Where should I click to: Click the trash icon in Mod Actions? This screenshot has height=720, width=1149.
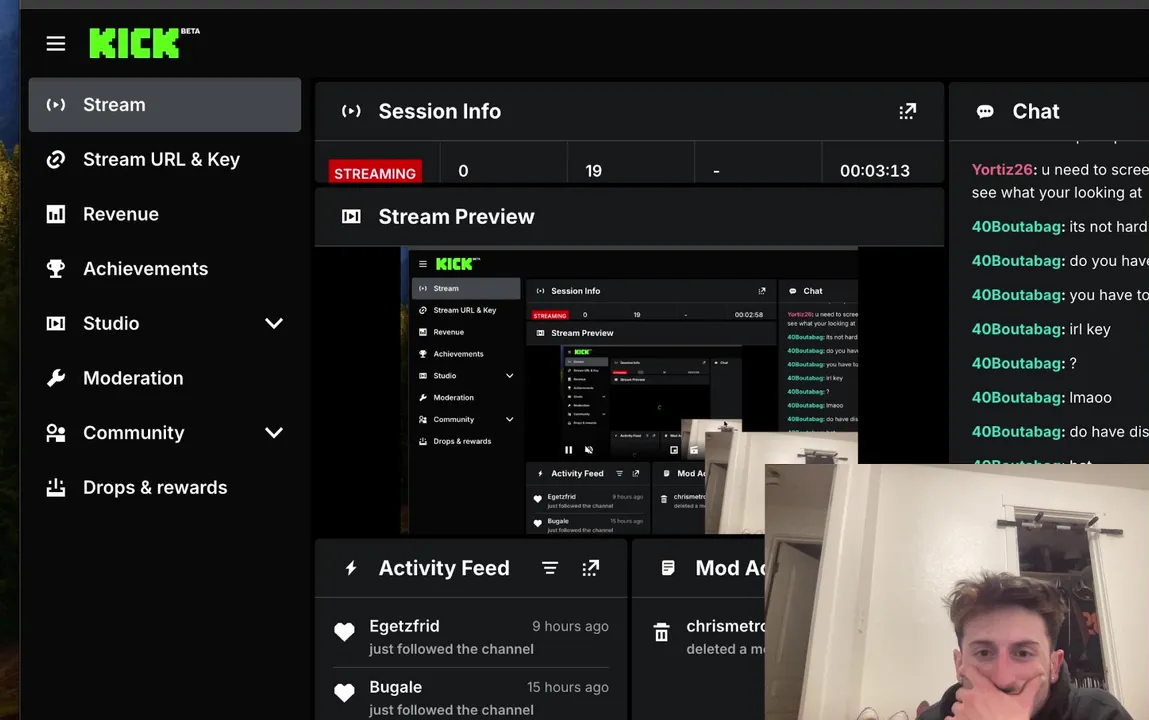click(x=662, y=632)
